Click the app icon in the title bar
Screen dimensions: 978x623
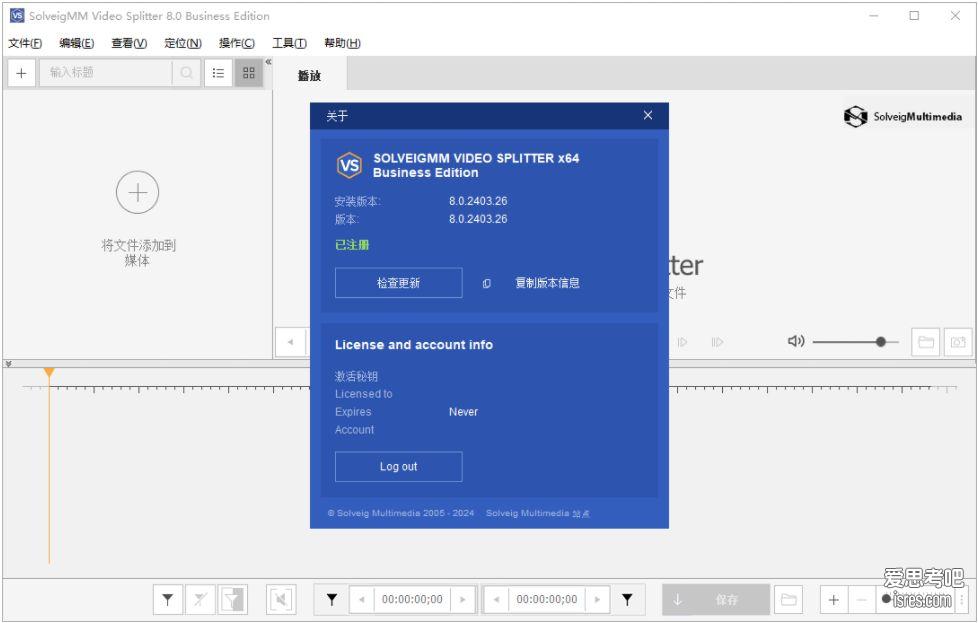(17, 16)
